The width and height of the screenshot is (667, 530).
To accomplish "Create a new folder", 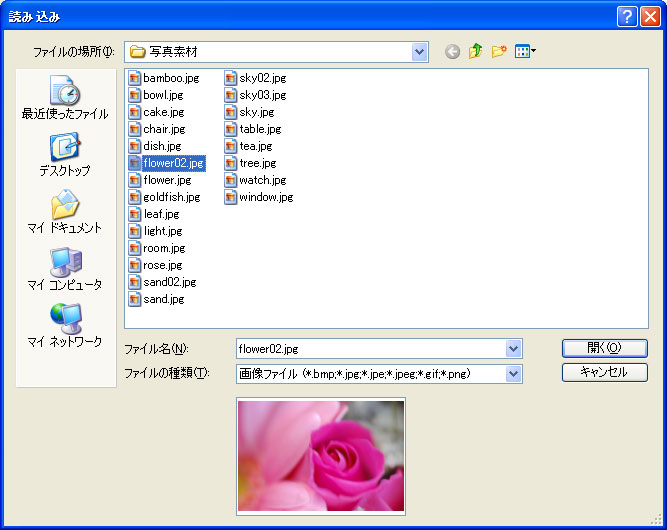I will click(x=499, y=51).
